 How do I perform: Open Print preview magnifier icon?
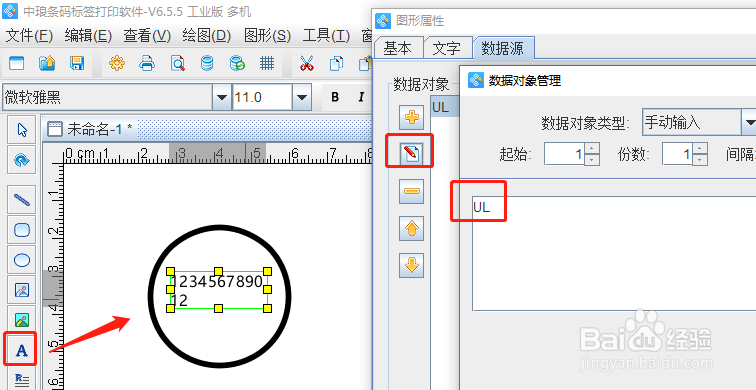click(x=177, y=63)
